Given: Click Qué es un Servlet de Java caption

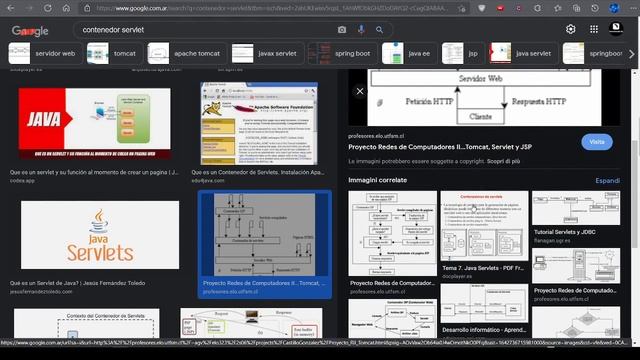Looking at the screenshot, I should (x=78, y=283).
